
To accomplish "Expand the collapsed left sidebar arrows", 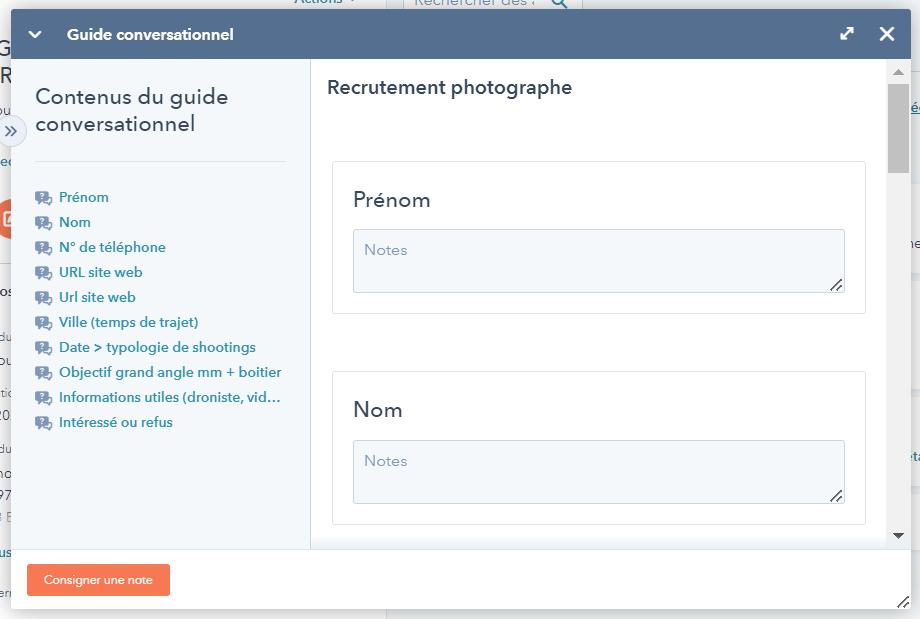I will (x=11, y=131).
